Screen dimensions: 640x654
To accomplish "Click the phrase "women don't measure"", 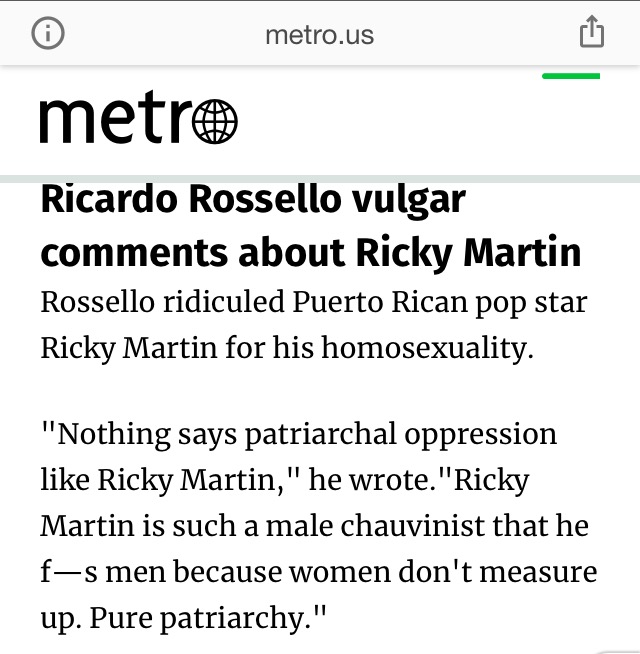I will click(471, 572).
